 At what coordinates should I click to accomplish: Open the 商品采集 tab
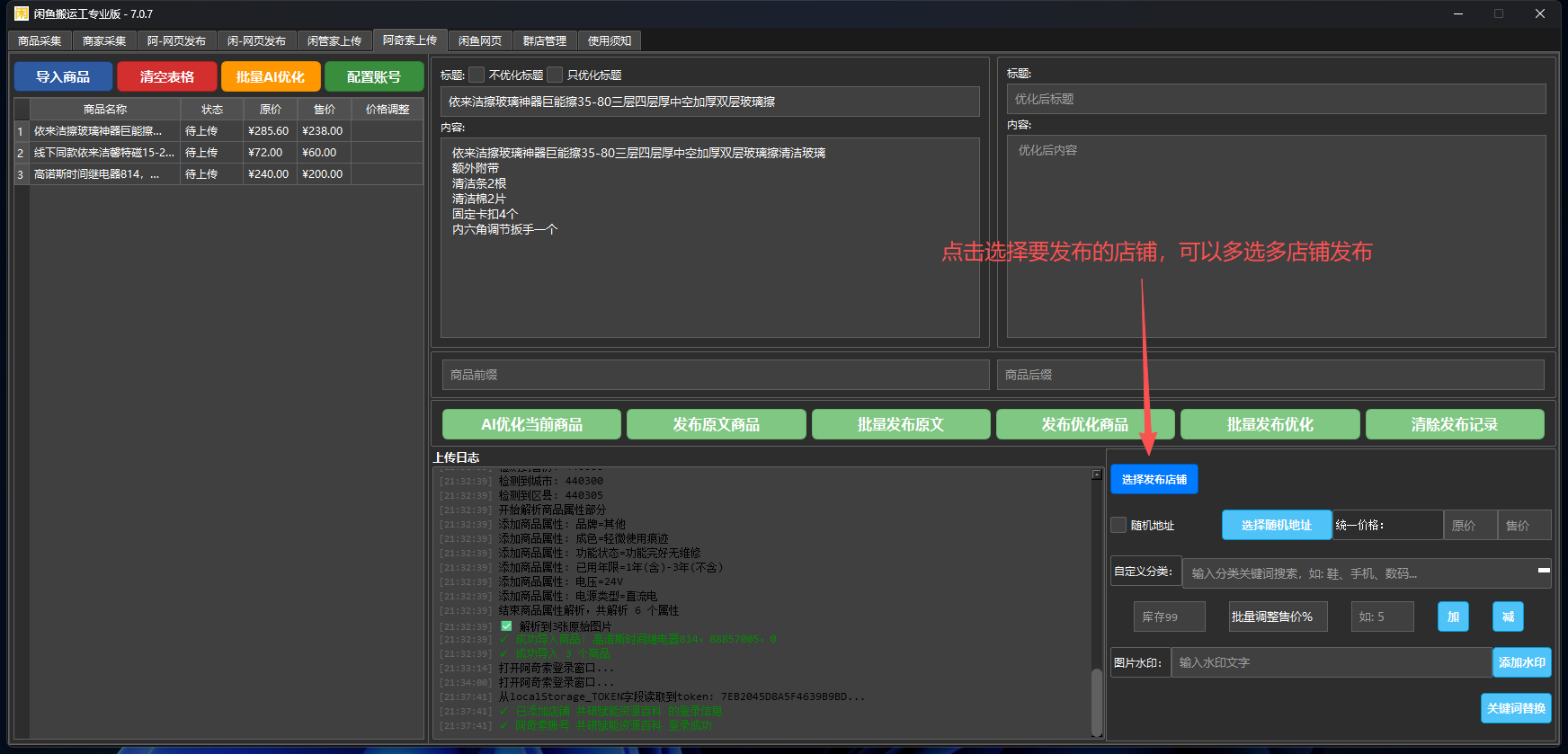[x=40, y=40]
